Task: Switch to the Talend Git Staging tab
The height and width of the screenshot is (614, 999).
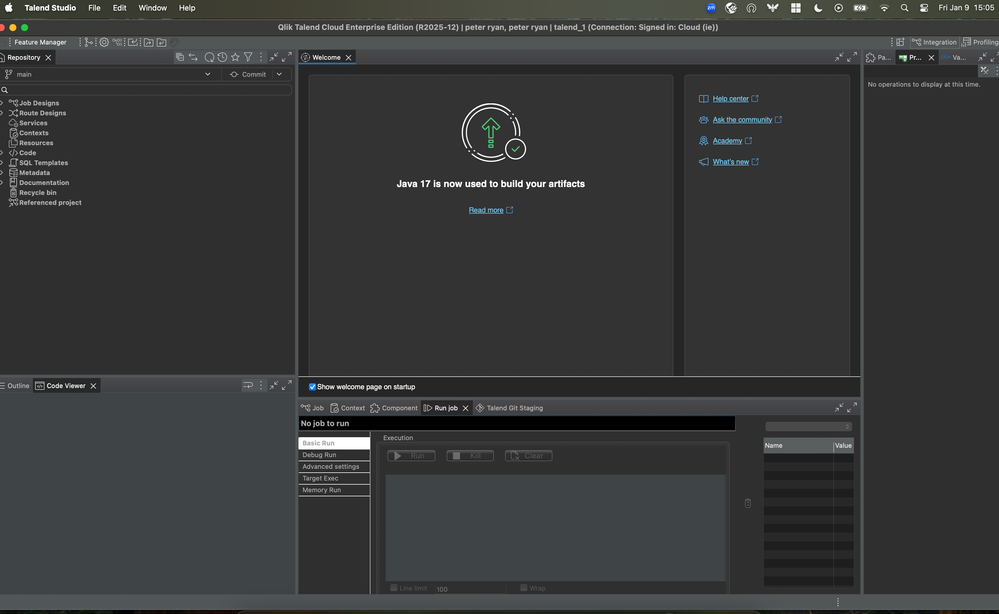Action: coord(509,408)
